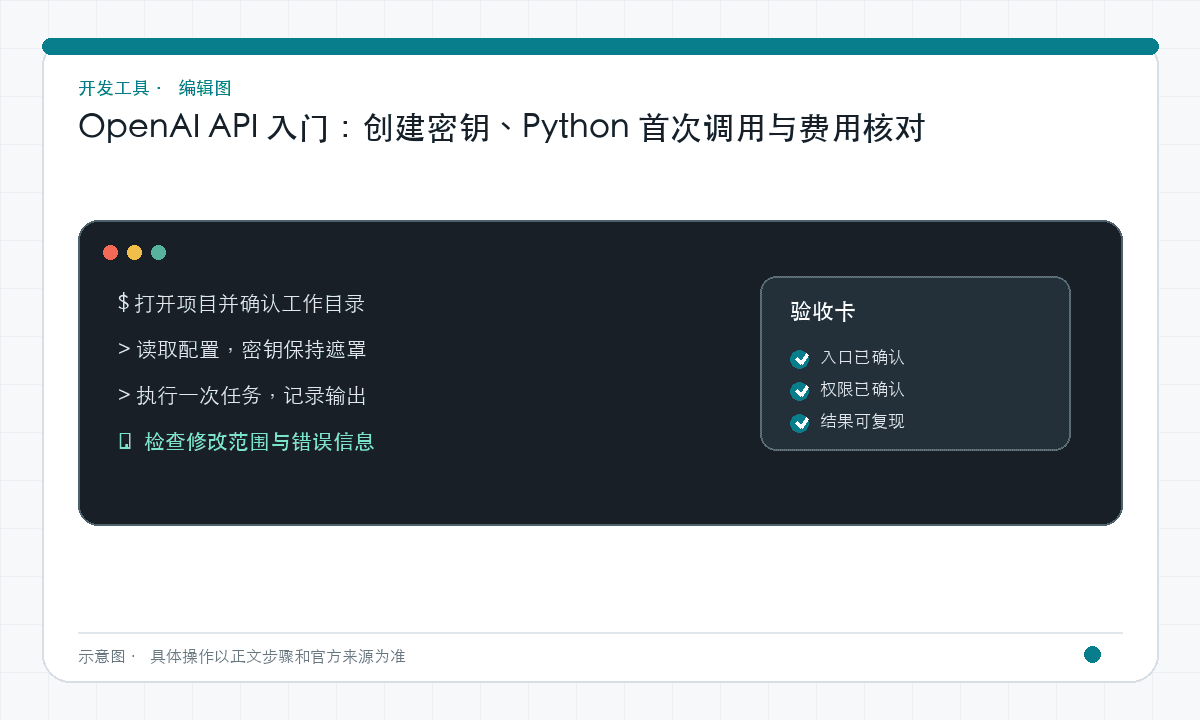This screenshot has height=720, width=1200.
Task: Click the green terminal window dot
Action: (x=159, y=252)
